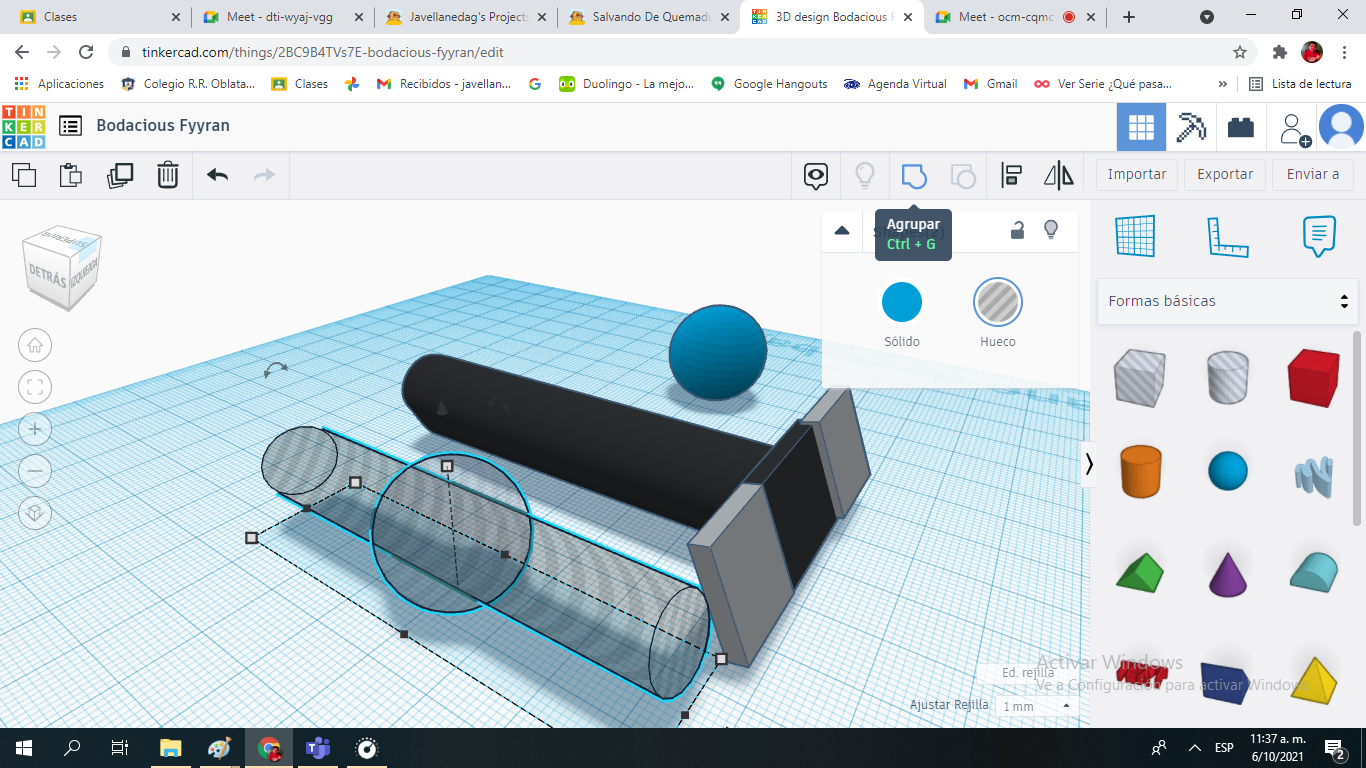Image resolution: width=1366 pixels, height=768 pixels.
Task: Click the Exportar button
Action: pyautogui.click(x=1225, y=174)
